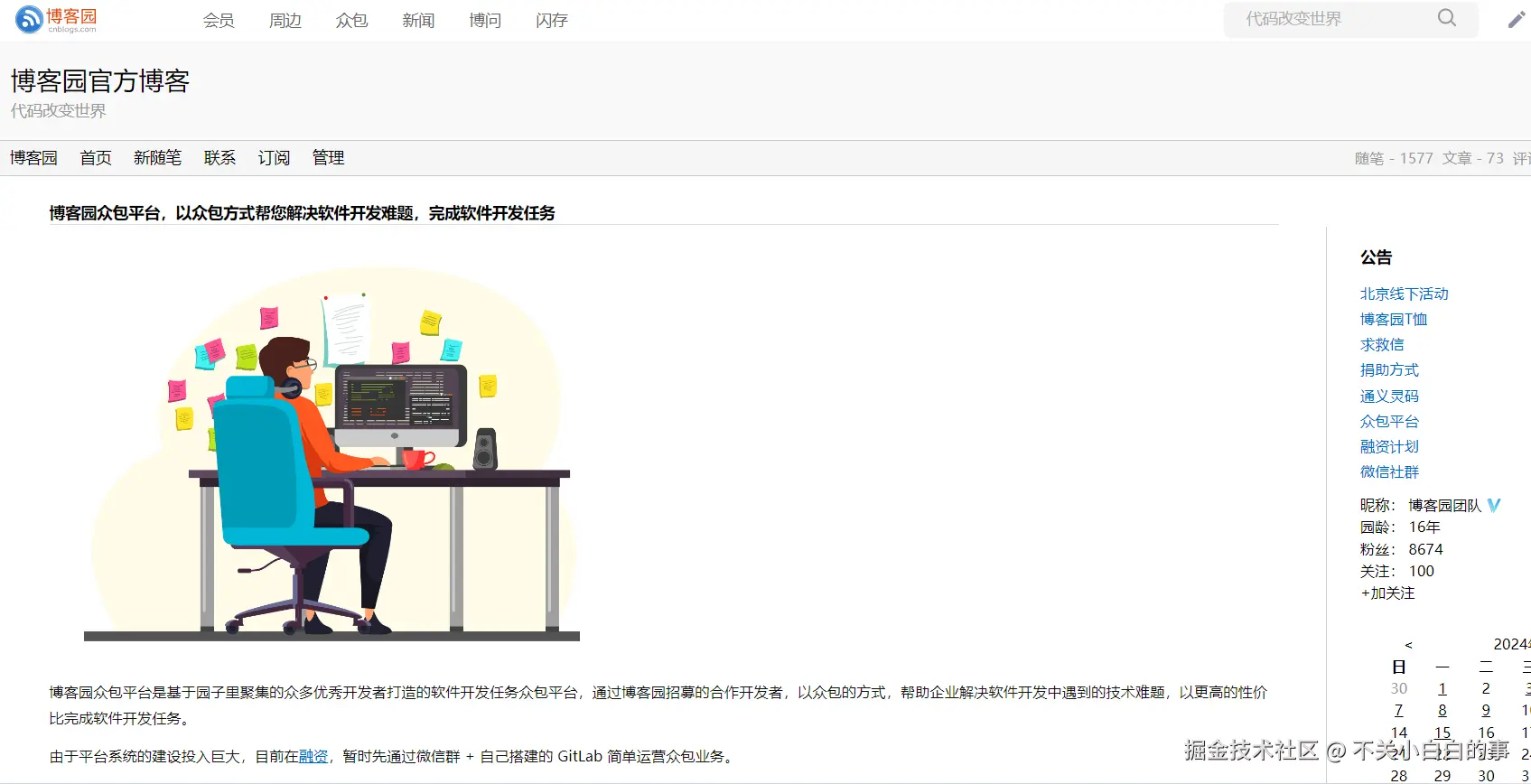Open the 闪存 navigation item
Viewport: 1531px width, 784px height.
coord(551,20)
